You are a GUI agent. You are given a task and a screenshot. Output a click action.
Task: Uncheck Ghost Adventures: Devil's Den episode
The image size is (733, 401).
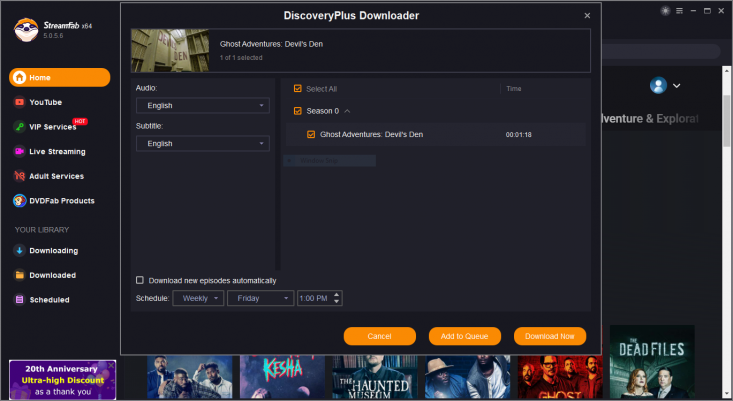pos(311,135)
